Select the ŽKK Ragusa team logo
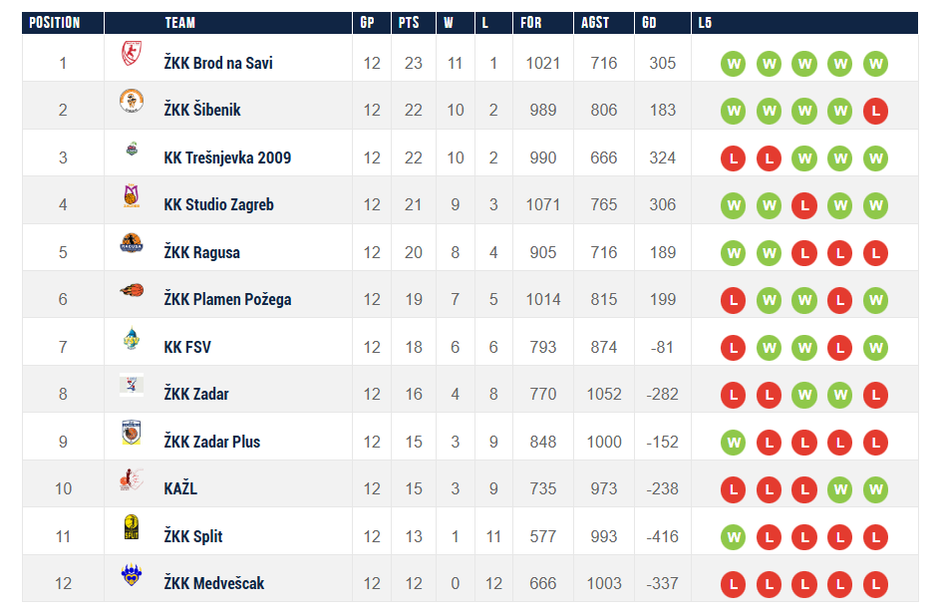This screenshot has width=940, height=616. pos(131,244)
